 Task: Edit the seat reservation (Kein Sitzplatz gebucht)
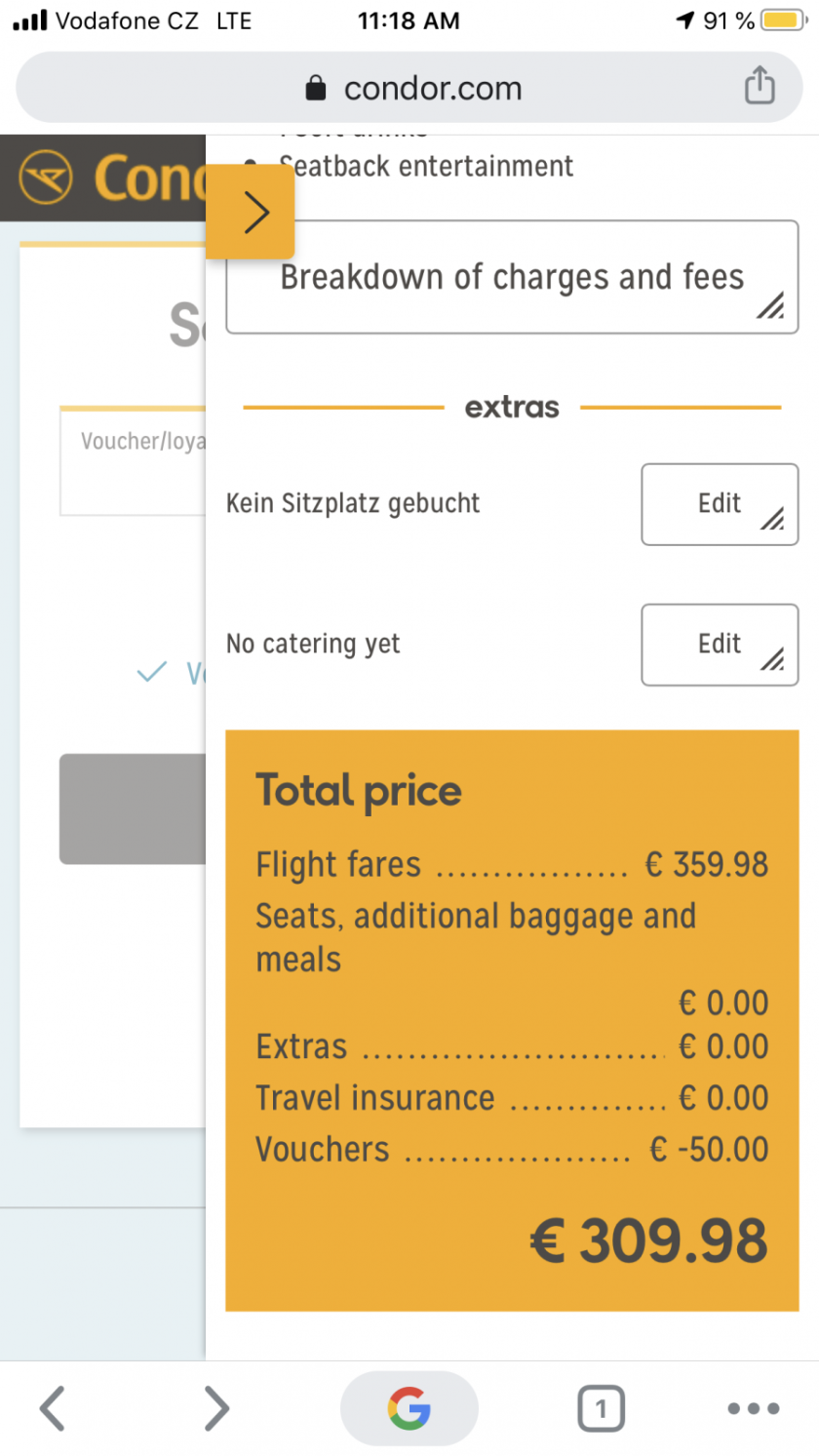(720, 504)
